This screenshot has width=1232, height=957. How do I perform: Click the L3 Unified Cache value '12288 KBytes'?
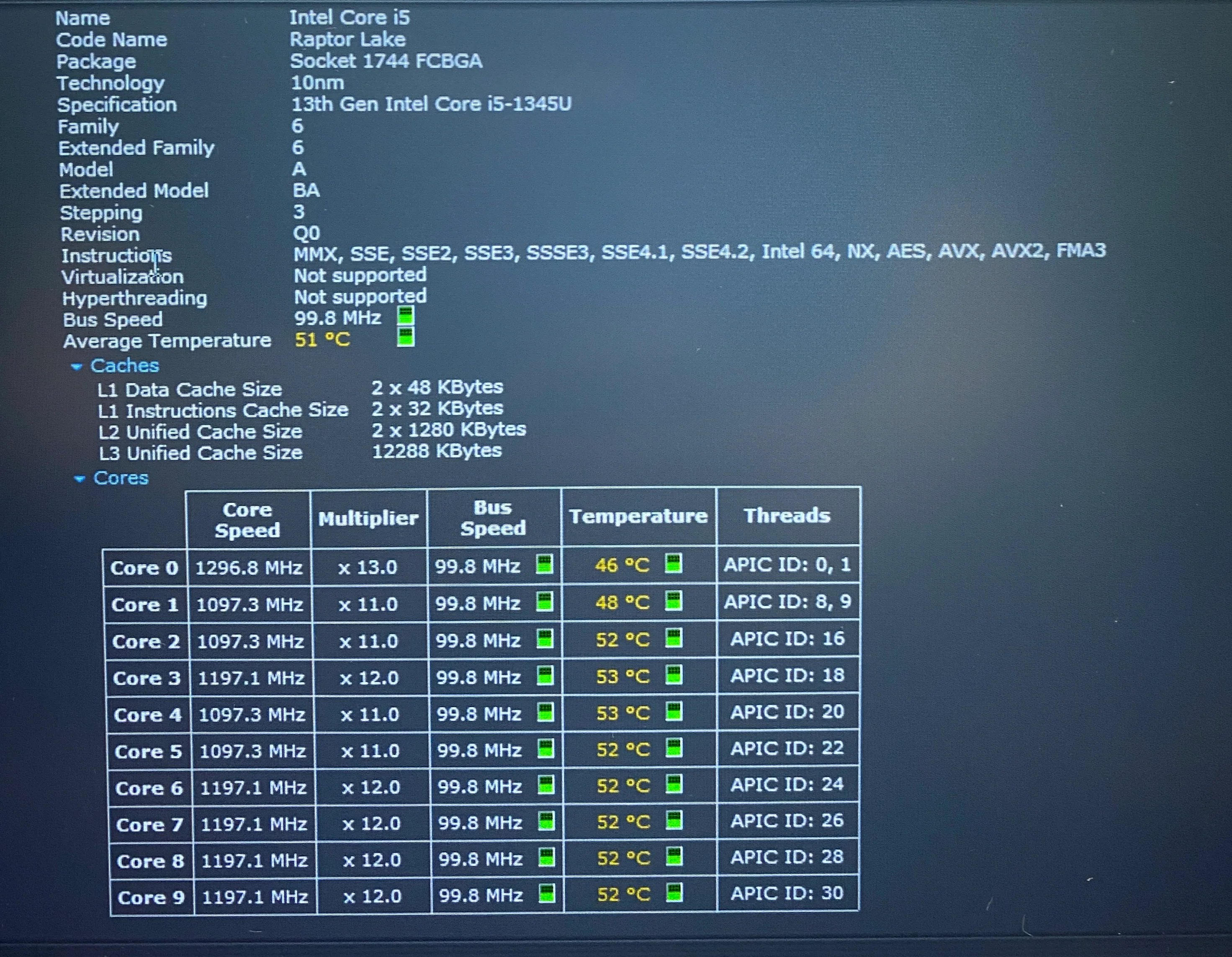[x=437, y=451]
